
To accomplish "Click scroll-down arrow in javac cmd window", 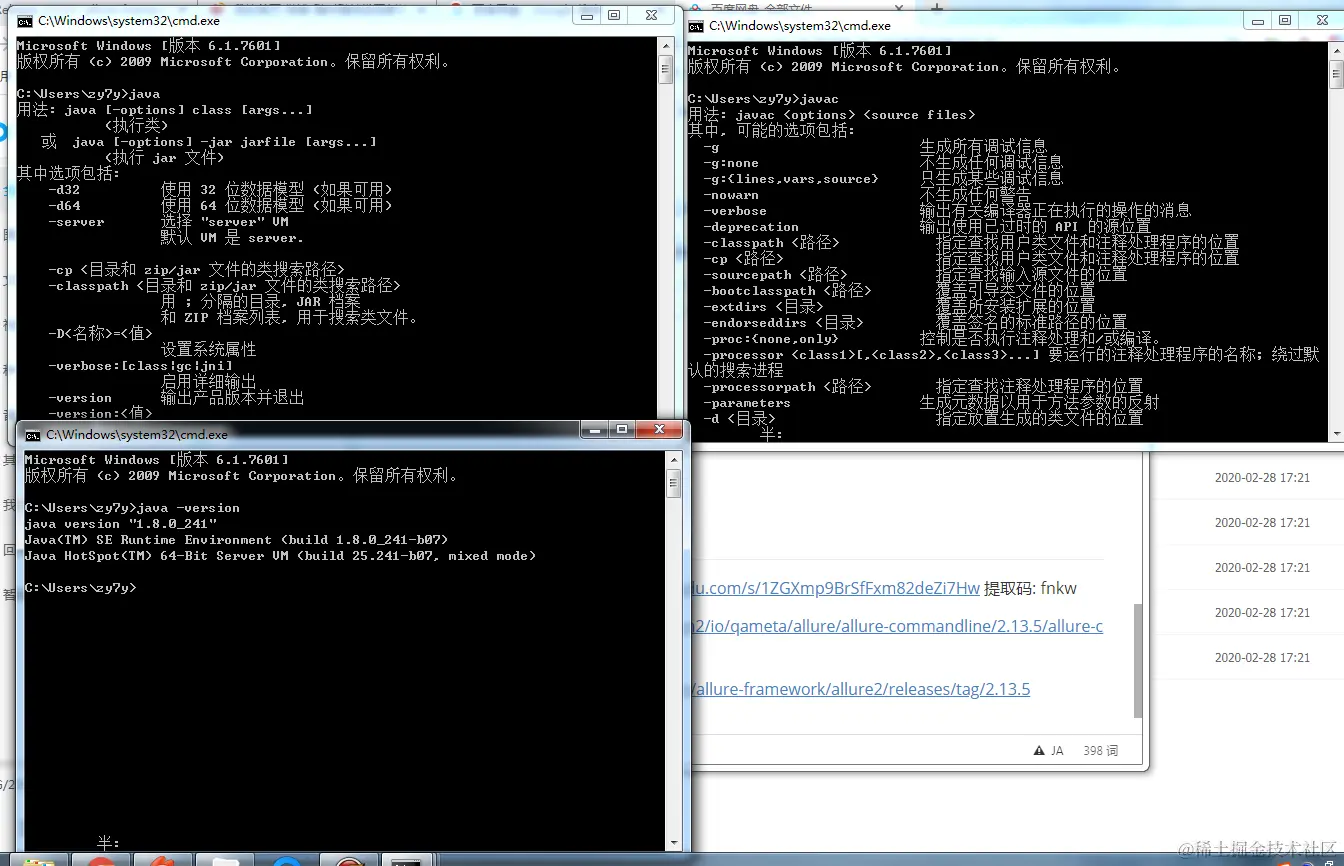I will [1336, 433].
